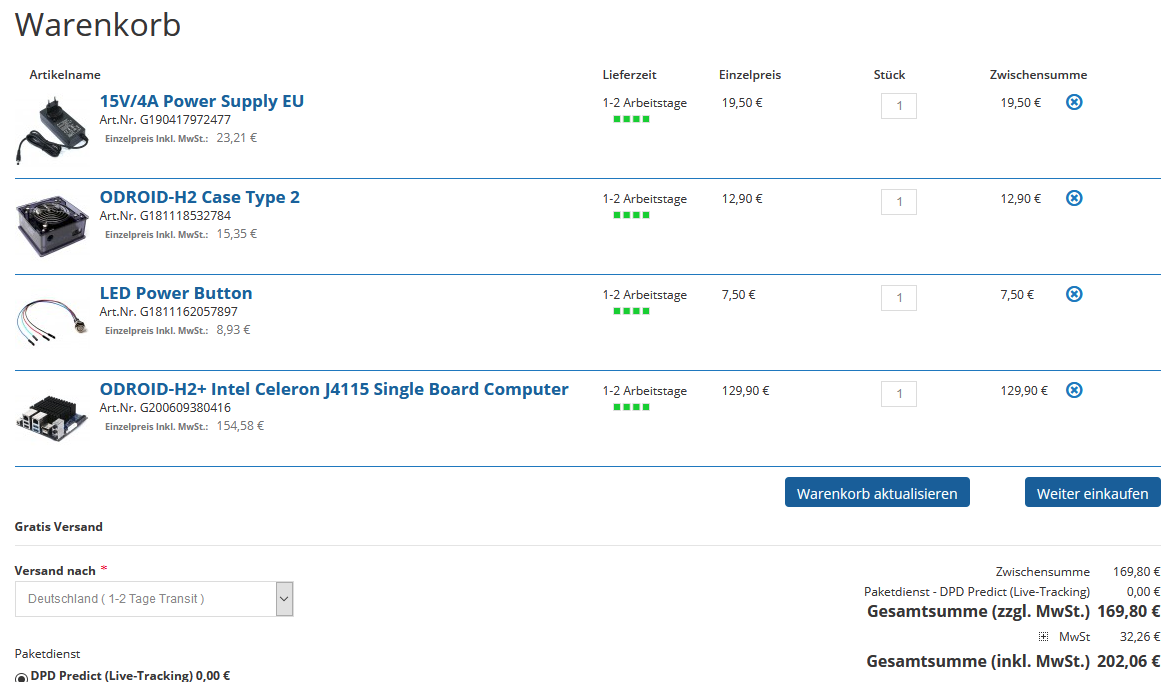Open ODROID-H2 Case Type 2 product link

[x=199, y=197]
